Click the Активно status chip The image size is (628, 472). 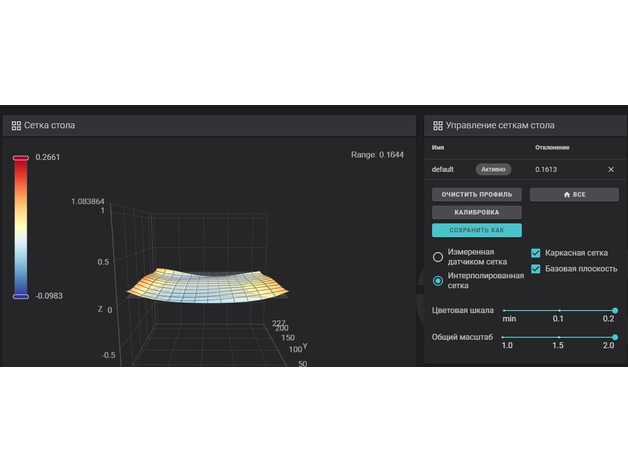click(493, 170)
